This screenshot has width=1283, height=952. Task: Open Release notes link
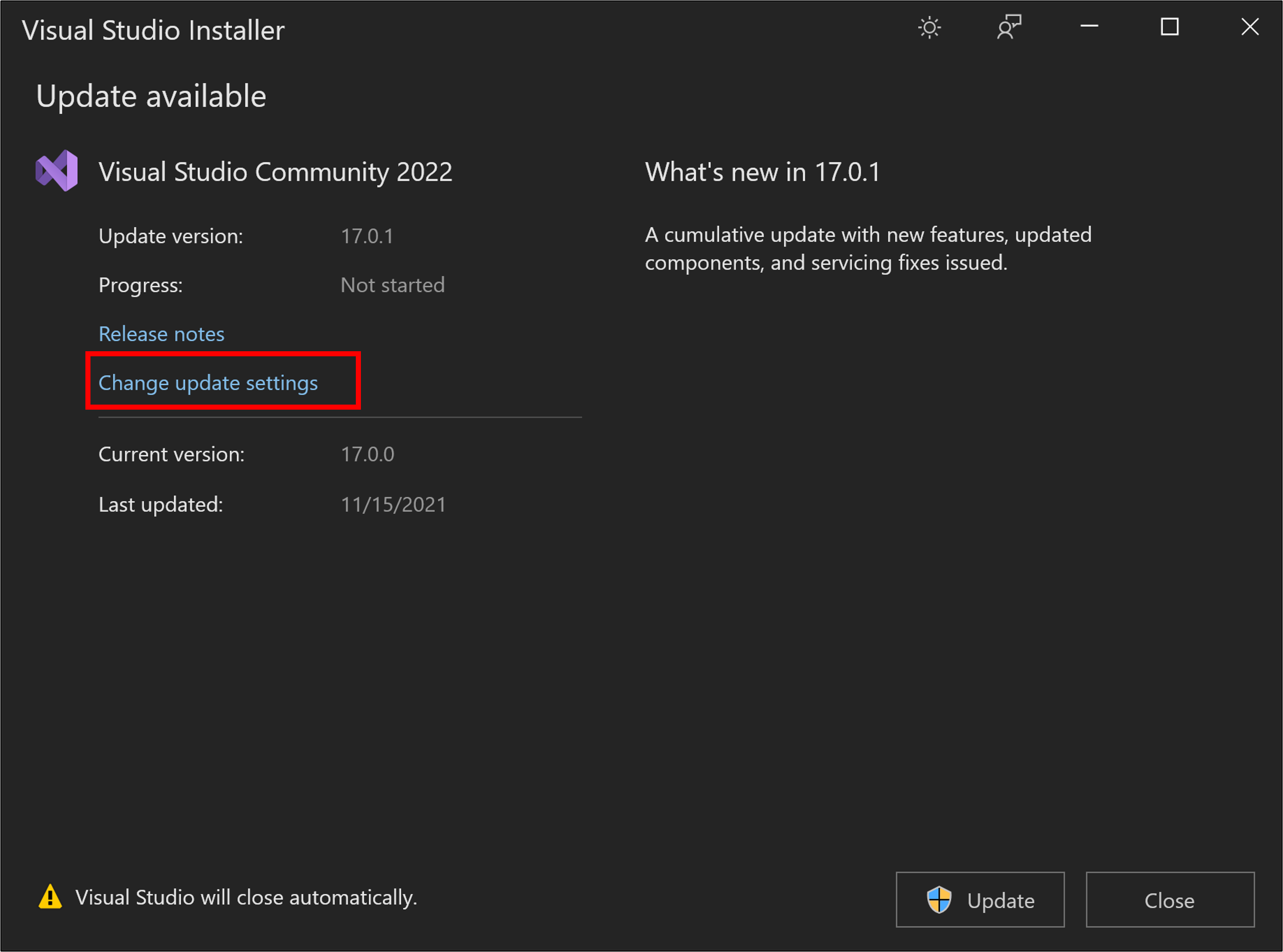(x=162, y=333)
